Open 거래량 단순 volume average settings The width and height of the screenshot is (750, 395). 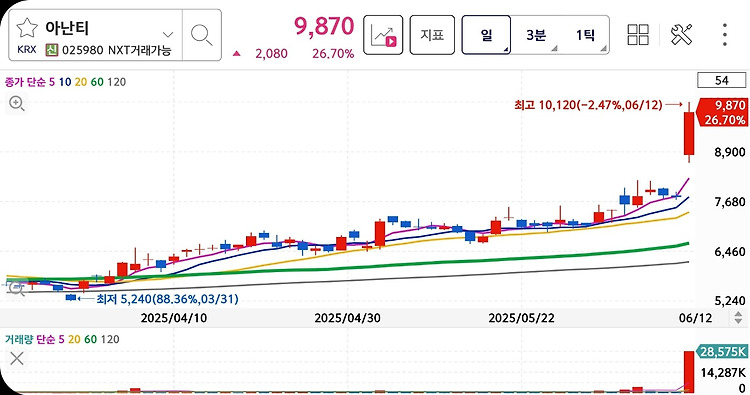(x=30, y=339)
